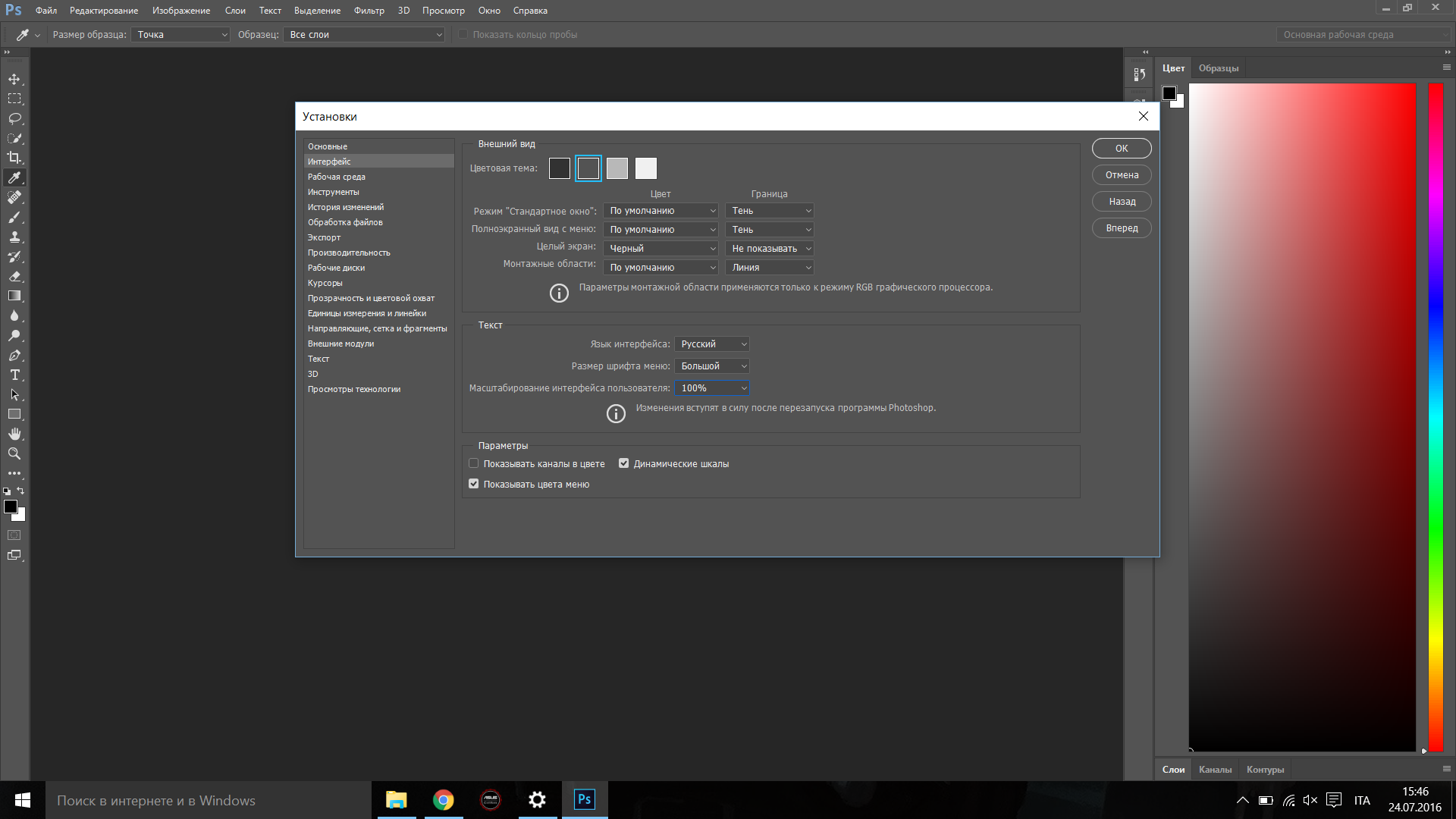Enable Show channels in color checkbox
Screen dimensions: 1456x819
[x=474, y=463]
